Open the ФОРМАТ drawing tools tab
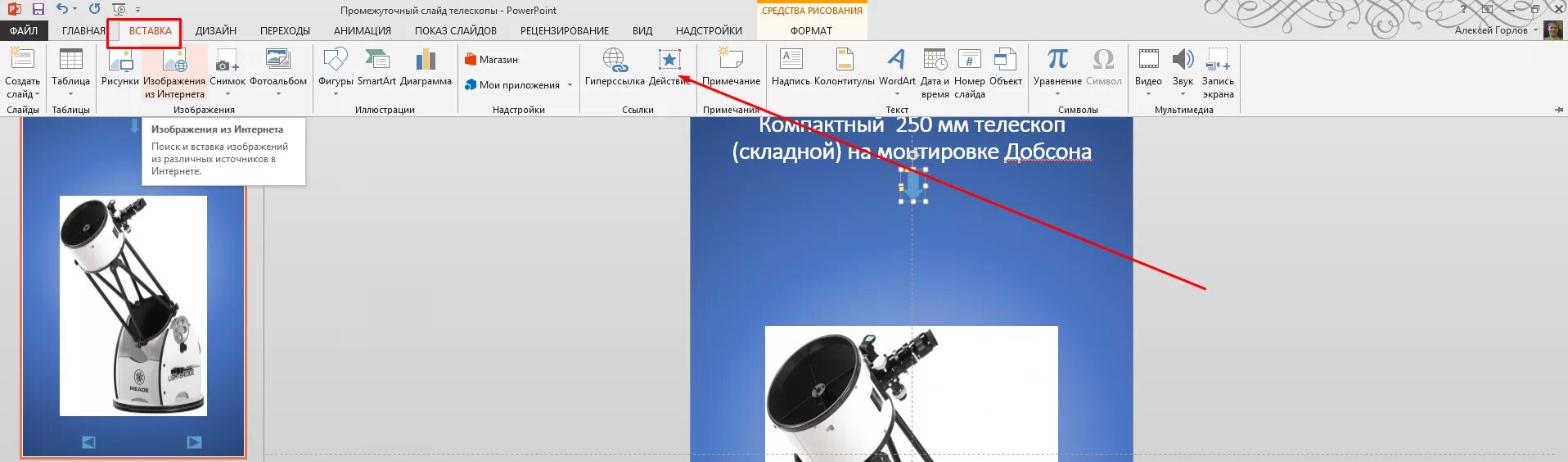Viewport: 1568px width, 462px height. point(811,30)
